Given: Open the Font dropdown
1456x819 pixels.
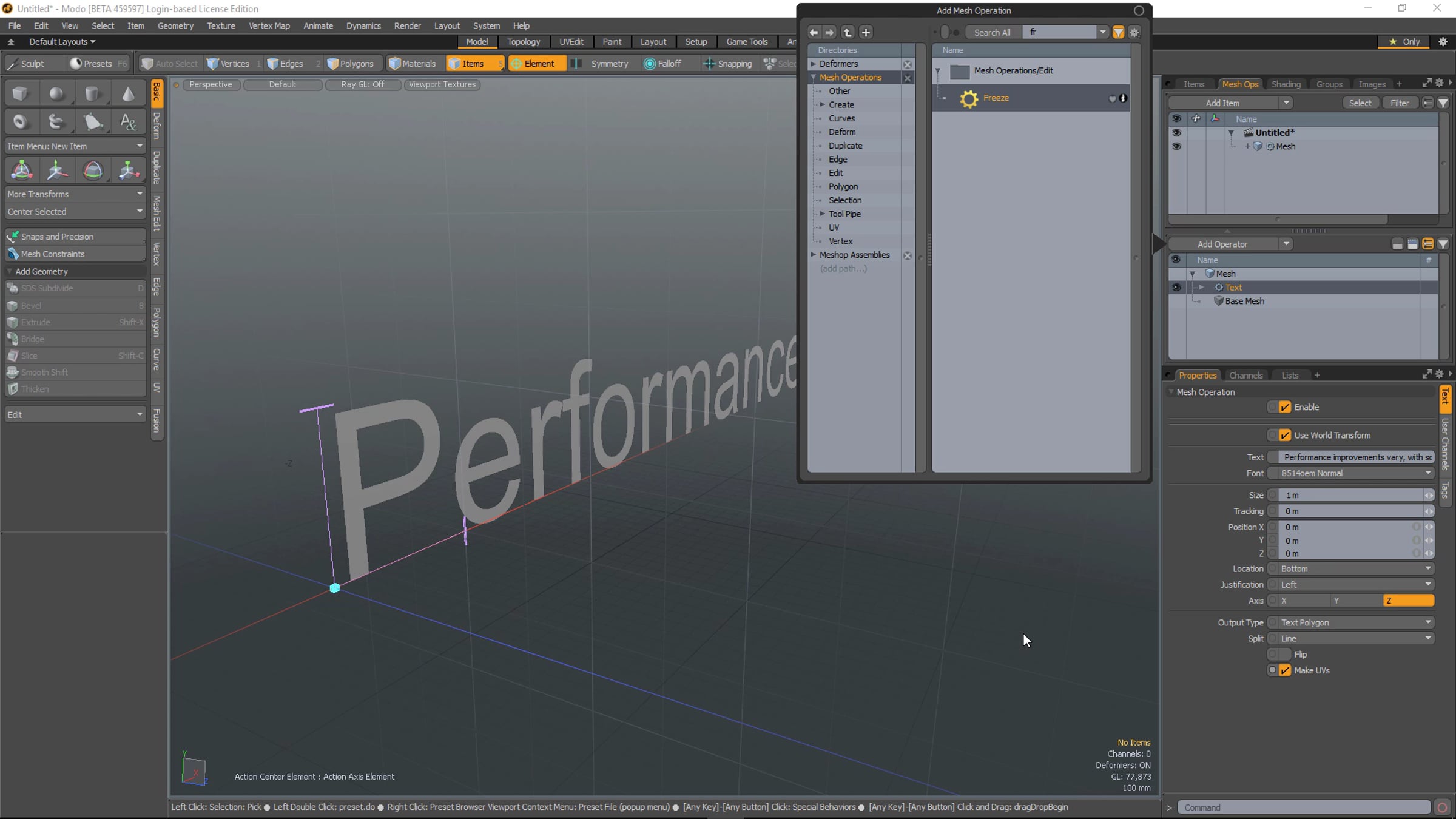Looking at the screenshot, I should [1356, 473].
